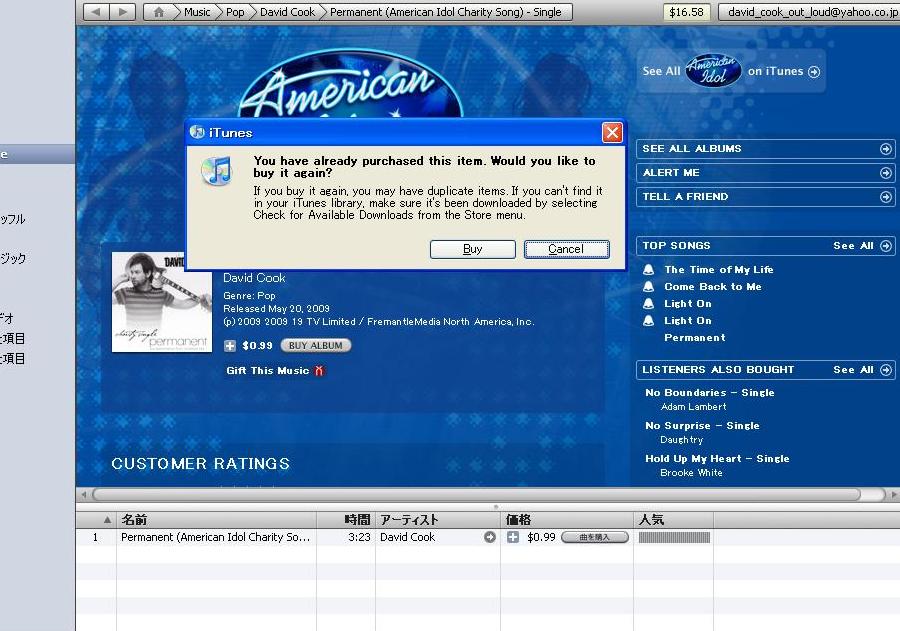
Task: Select Pop in the breadcrumb path
Action: click(235, 11)
